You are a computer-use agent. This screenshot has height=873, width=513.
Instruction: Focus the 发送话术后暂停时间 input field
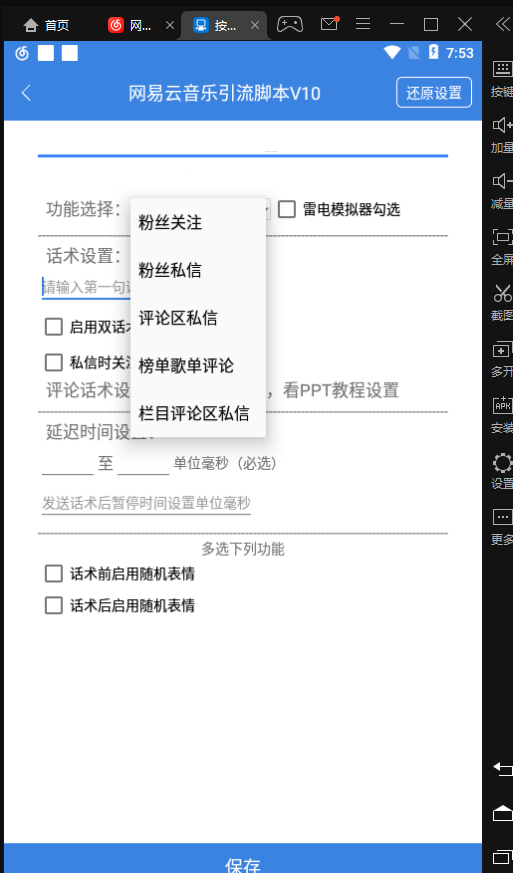click(146, 503)
